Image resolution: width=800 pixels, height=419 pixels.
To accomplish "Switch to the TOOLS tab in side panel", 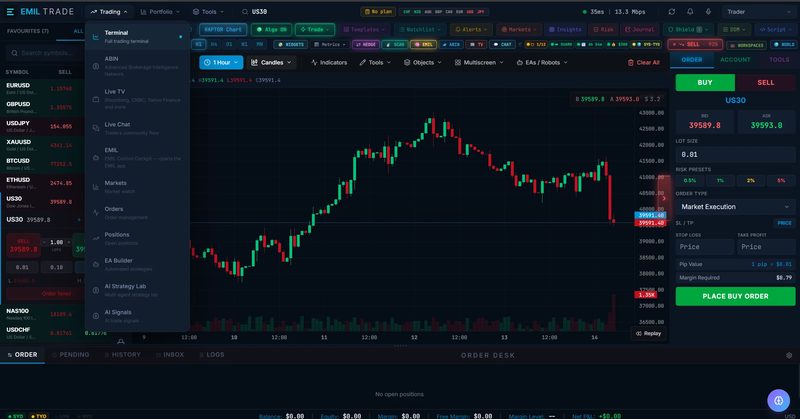I will click(779, 60).
